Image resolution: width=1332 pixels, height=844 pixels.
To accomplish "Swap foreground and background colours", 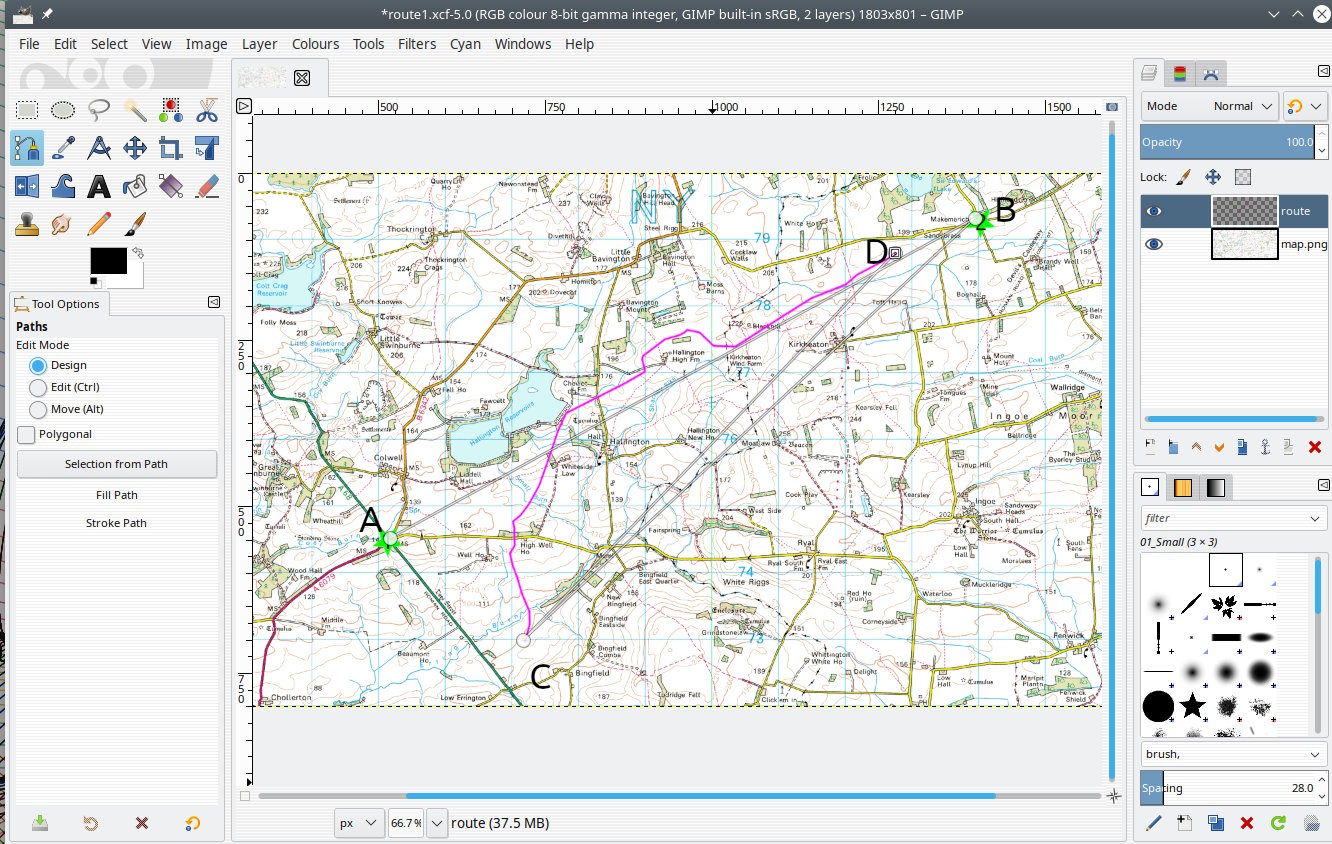I will click(x=138, y=252).
